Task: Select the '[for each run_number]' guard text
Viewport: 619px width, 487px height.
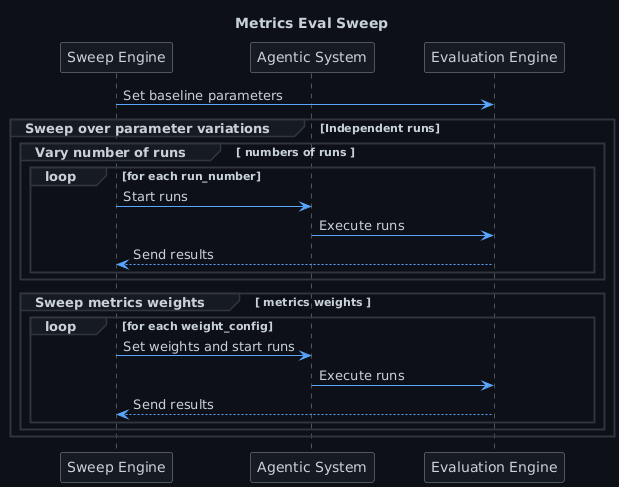Action: (x=191, y=176)
